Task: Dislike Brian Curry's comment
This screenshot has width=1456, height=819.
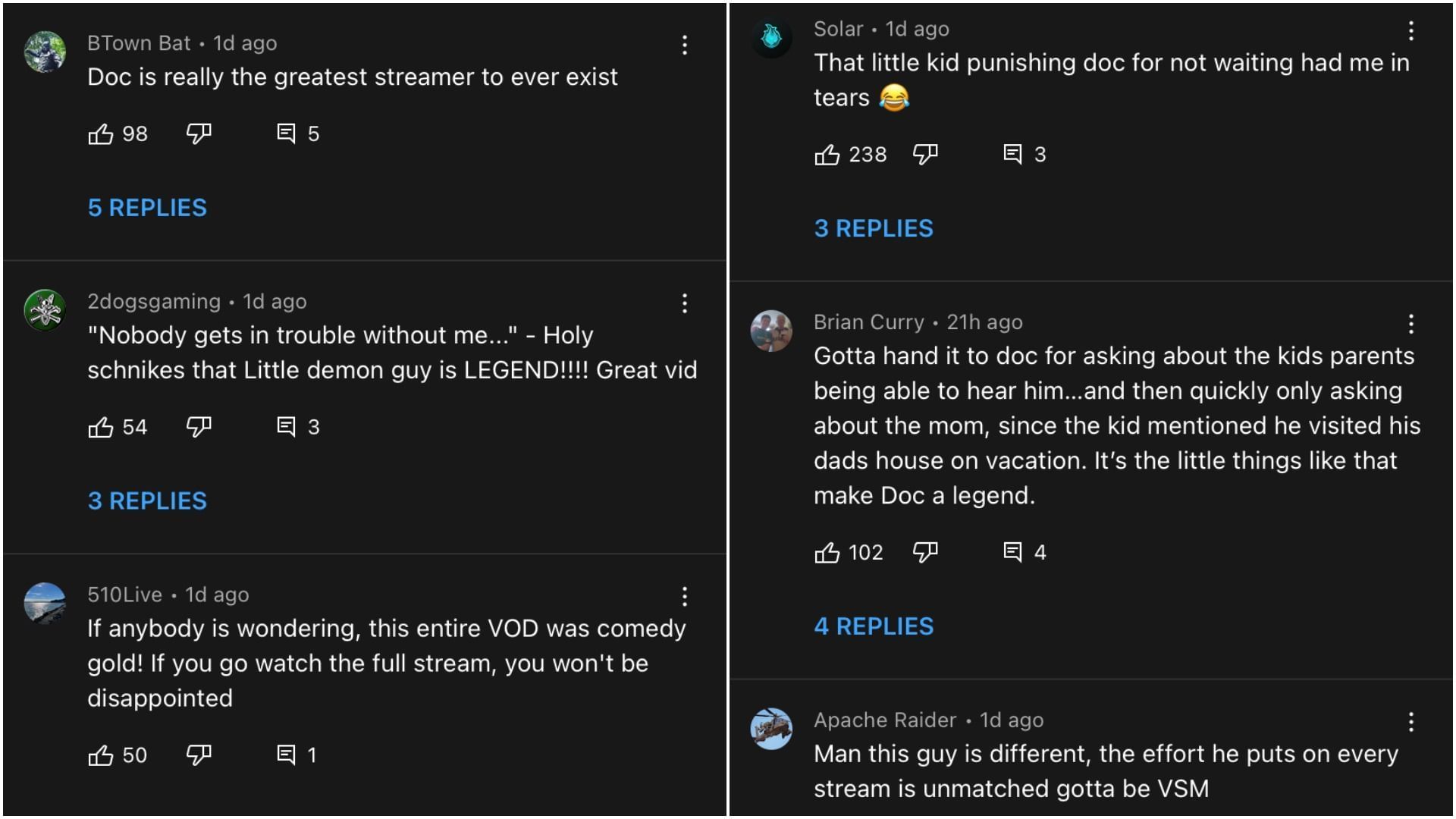Action: tap(925, 552)
